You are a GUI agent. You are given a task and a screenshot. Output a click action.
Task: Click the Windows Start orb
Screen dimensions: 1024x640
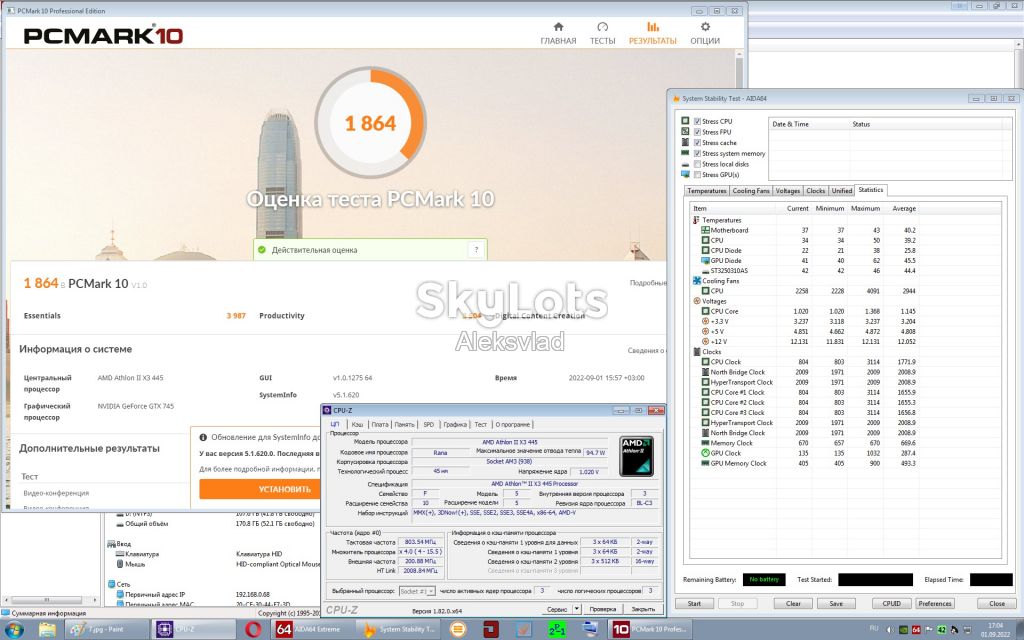(14, 630)
